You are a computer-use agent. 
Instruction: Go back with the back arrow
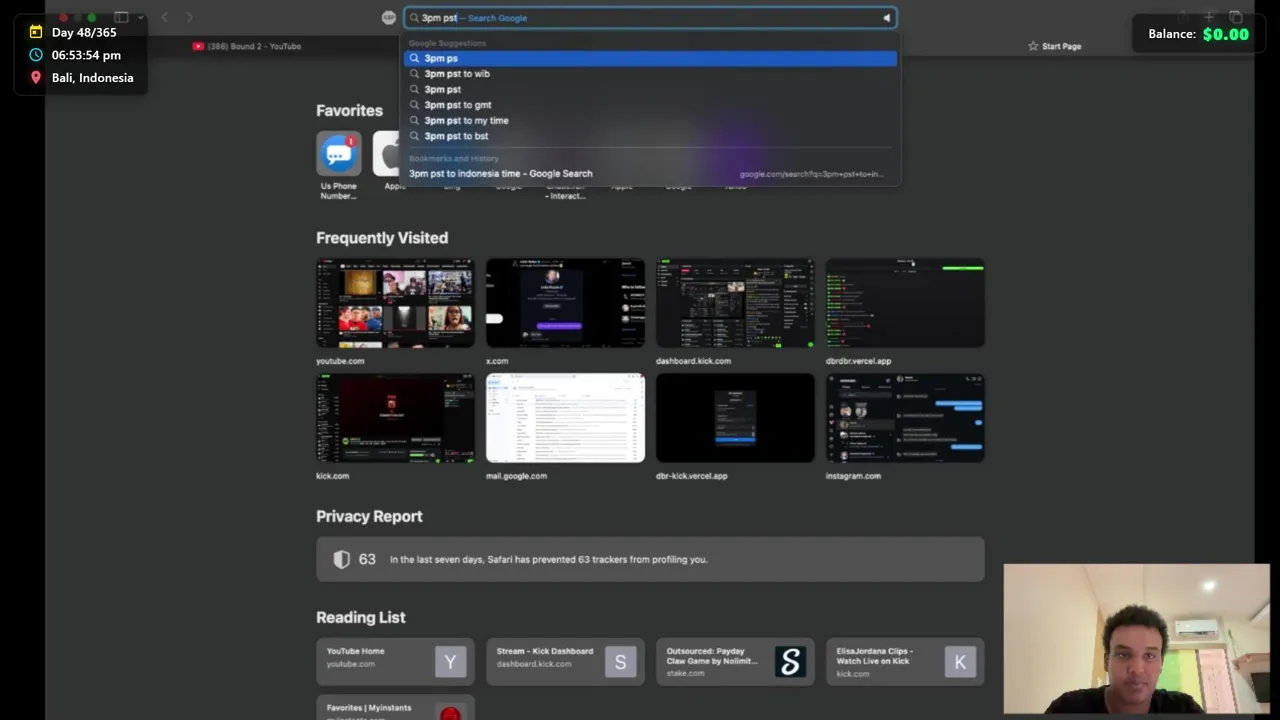click(165, 17)
